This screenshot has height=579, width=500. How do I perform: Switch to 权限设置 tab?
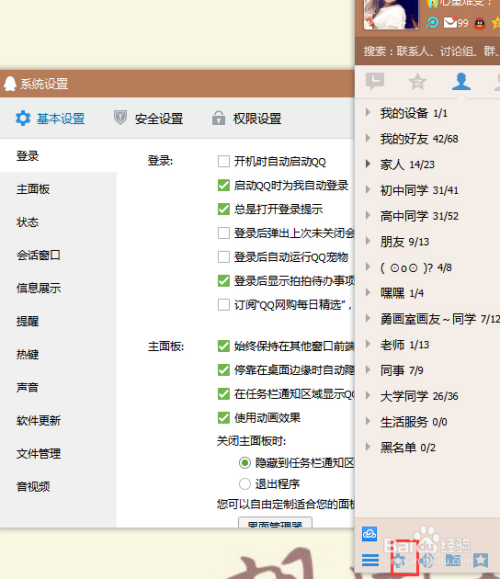coord(246,119)
